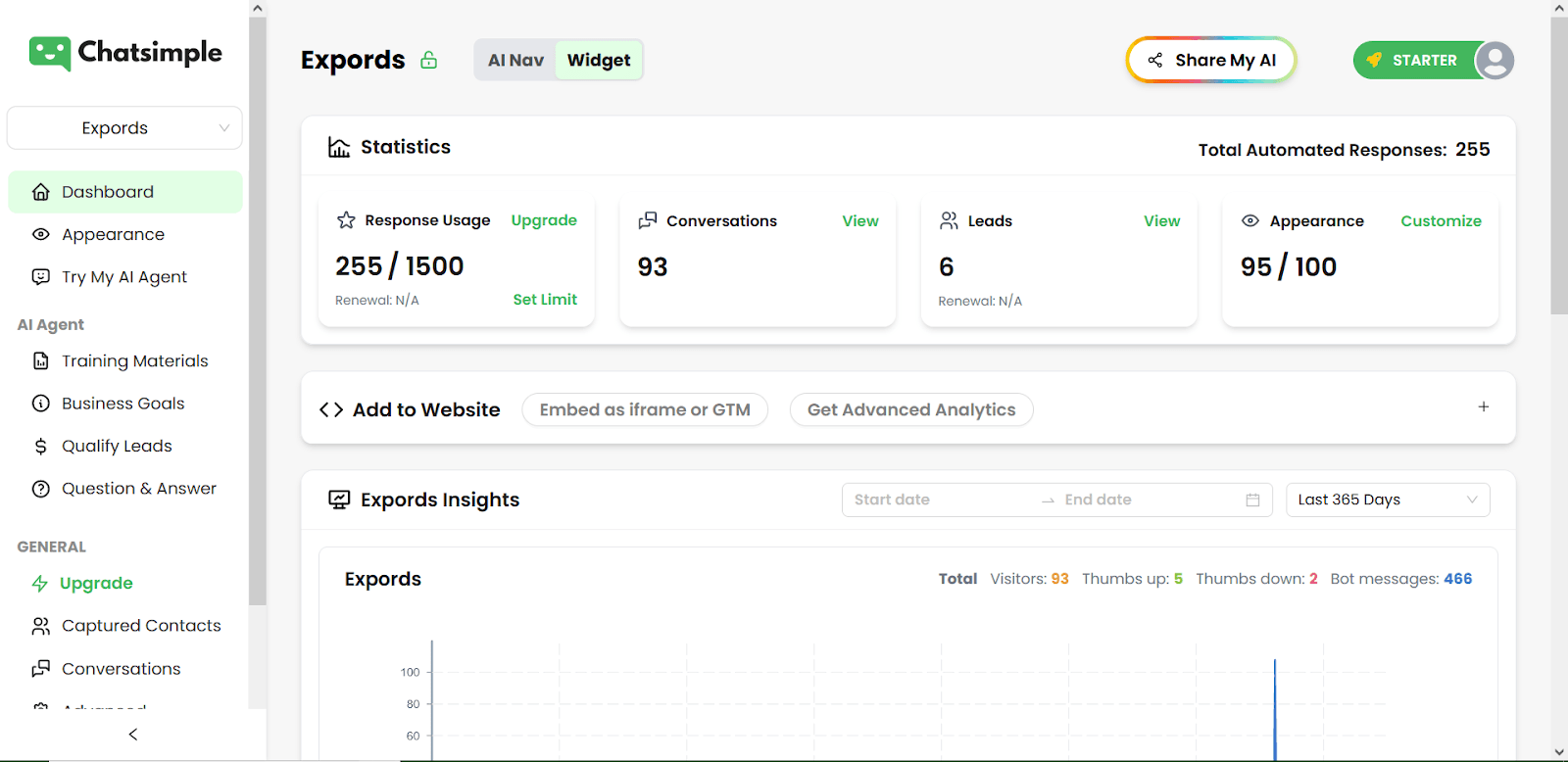Click the chat bubbles icon beside sidebar Conversations
Viewport: 1568px width, 762px height.
click(41, 668)
